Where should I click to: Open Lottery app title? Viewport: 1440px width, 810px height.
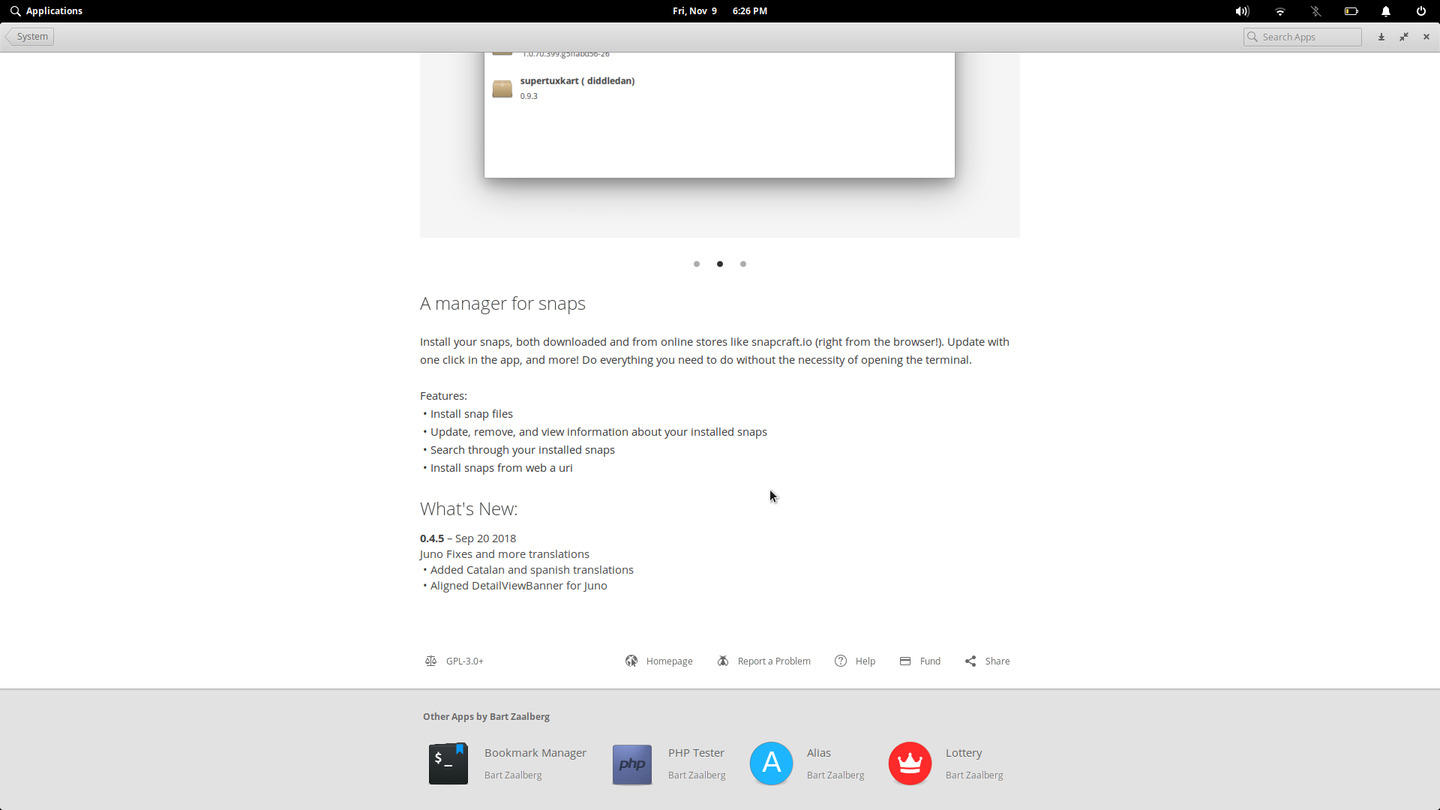tap(964, 753)
